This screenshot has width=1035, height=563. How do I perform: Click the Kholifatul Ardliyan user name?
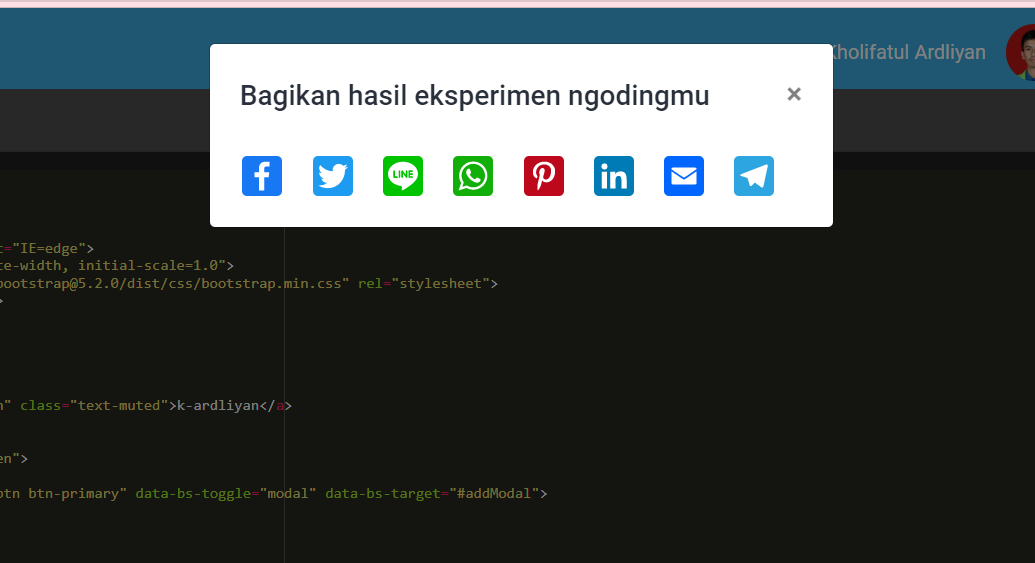pos(909,52)
